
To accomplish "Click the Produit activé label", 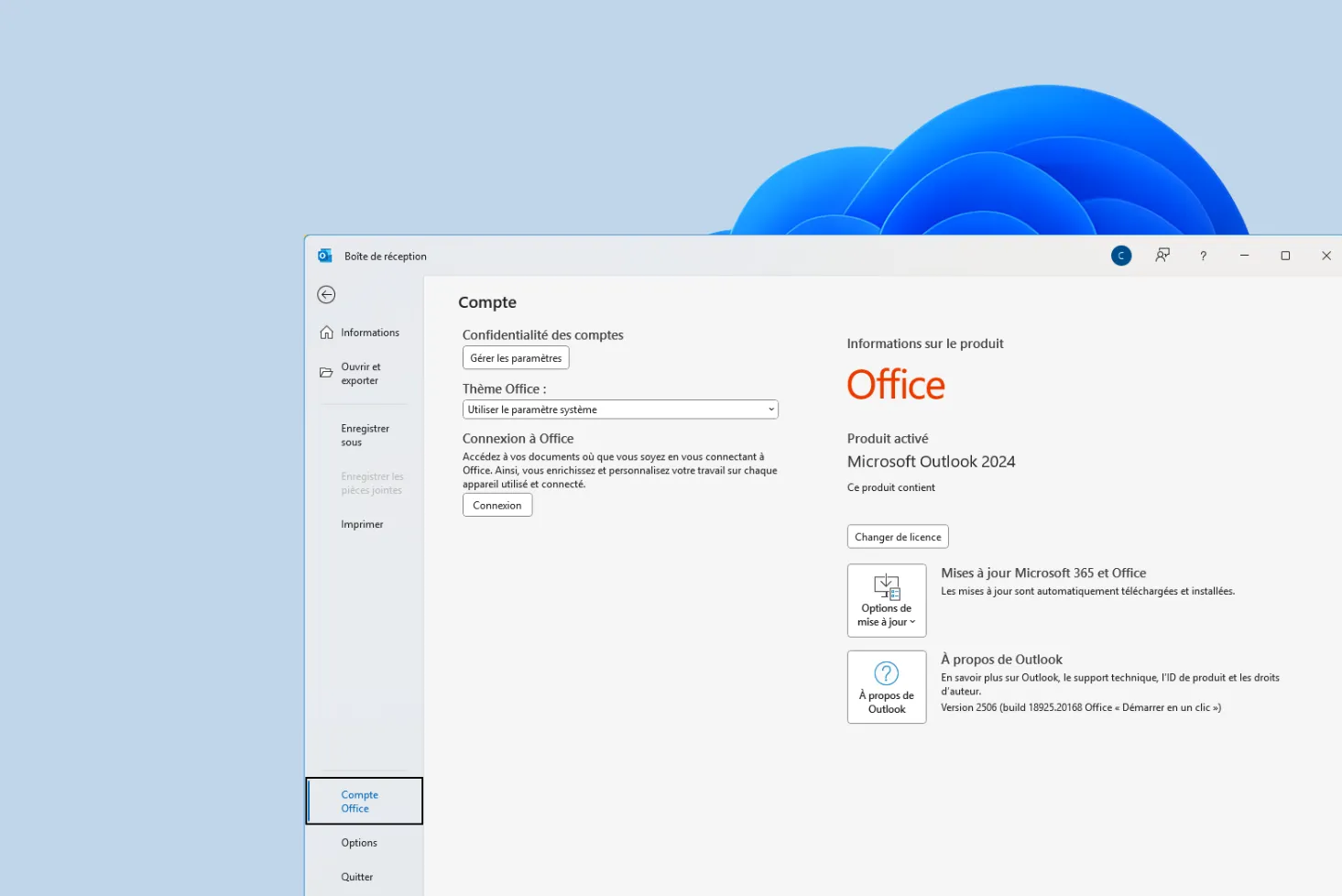I will click(x=888, y=439).
